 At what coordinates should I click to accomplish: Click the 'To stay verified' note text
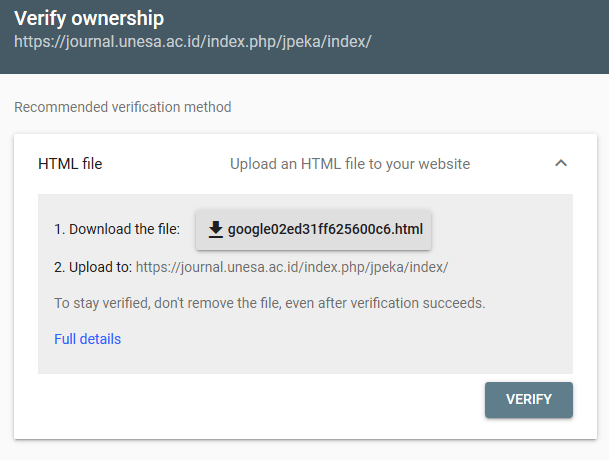coord(269,302)
